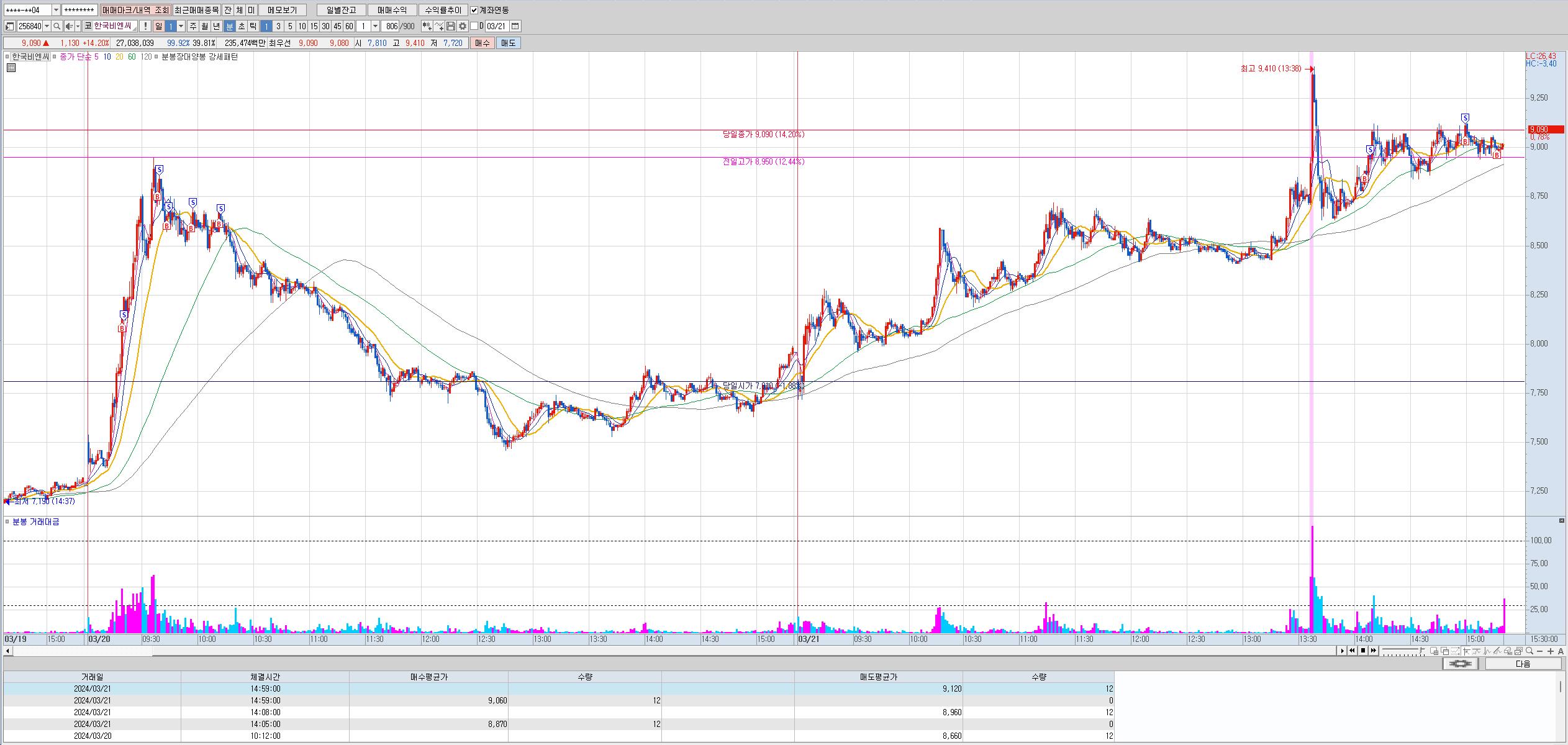Screen dimensions: 1568x745
Task: Click the red 매수 buy button
Action: tap(482, 43)
